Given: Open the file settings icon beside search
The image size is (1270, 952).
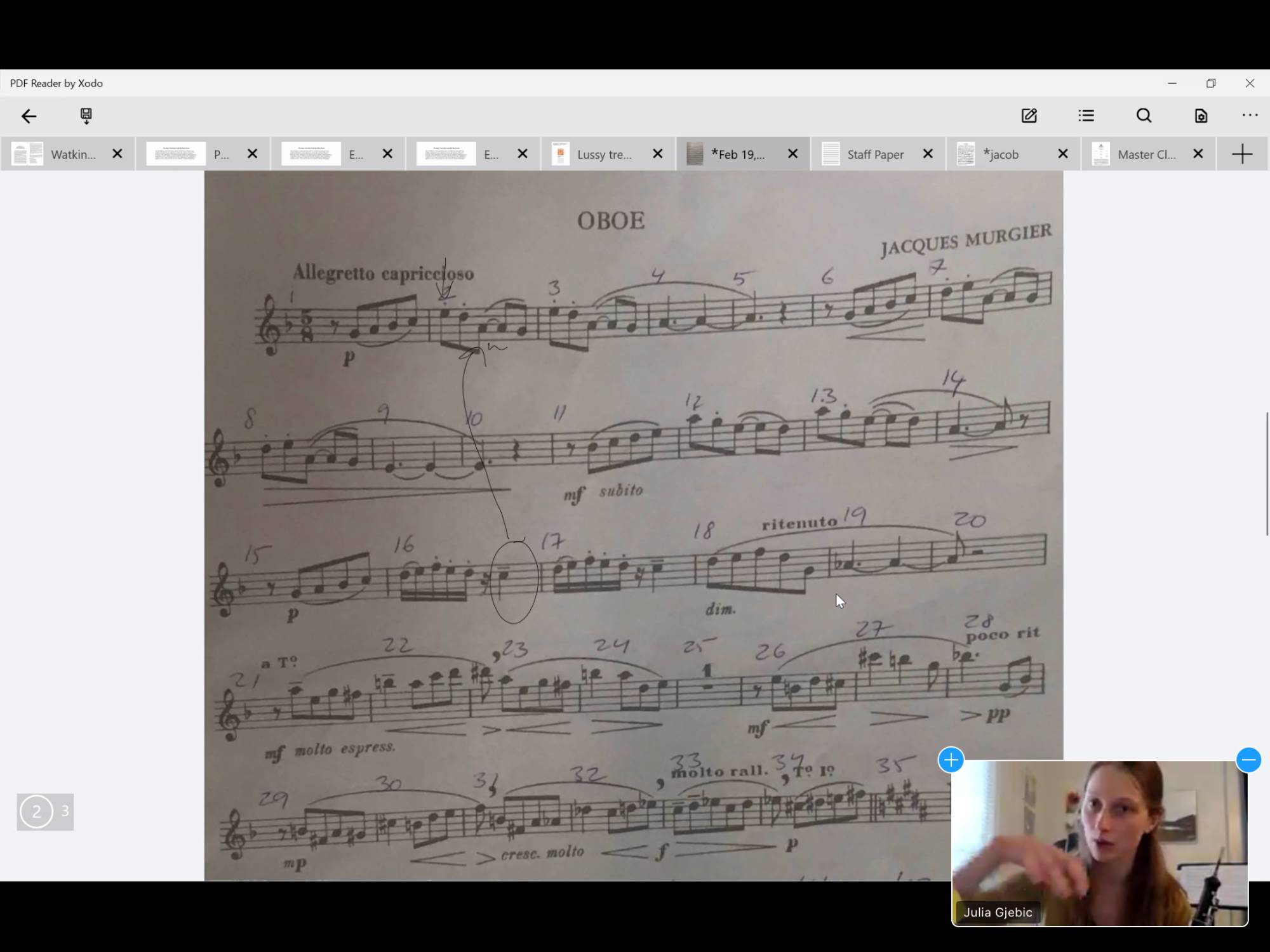Looking at the screenshot, I should pyautogui.click(x=1199, y=116).
